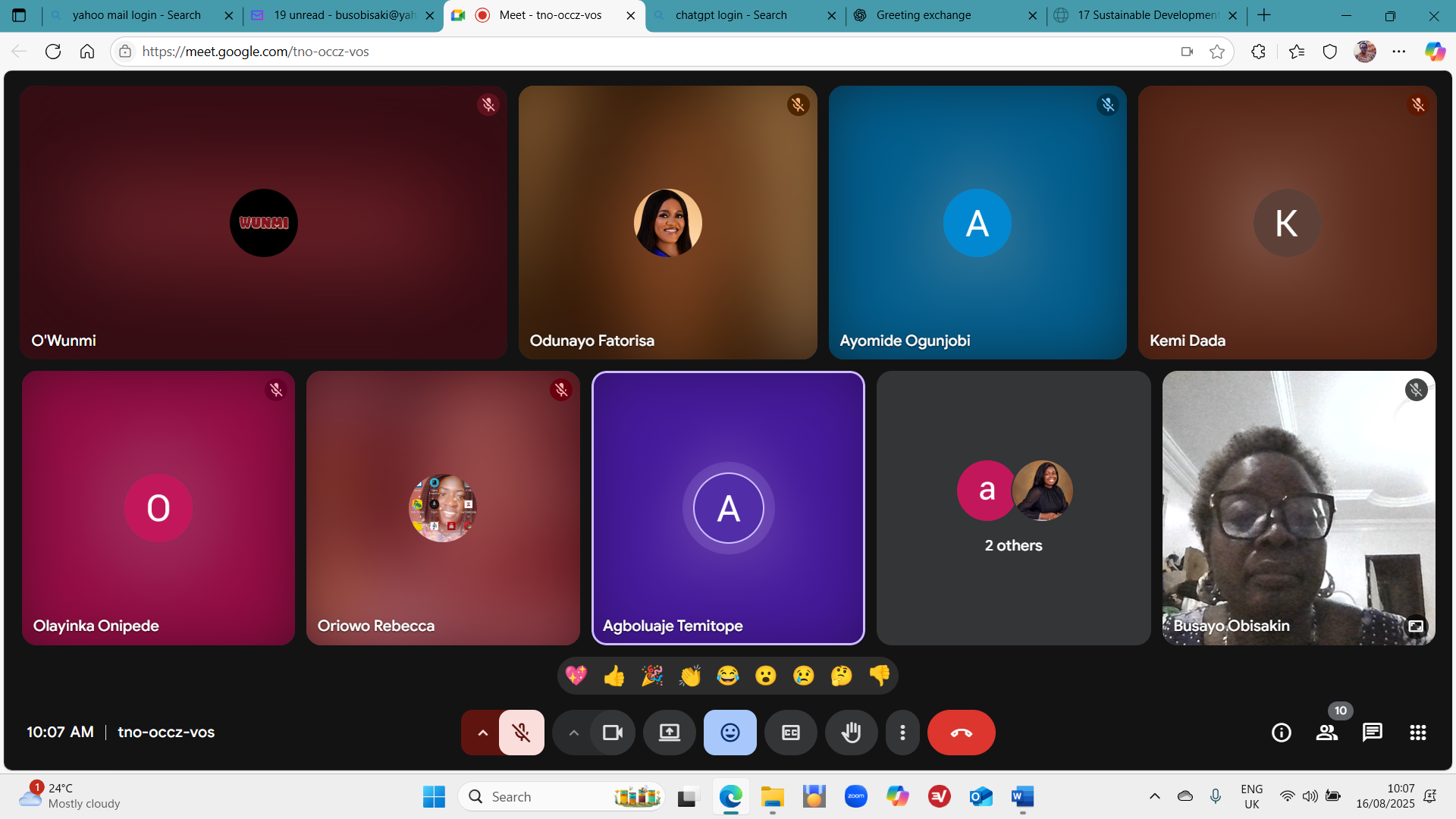This screenshot has height=819, width=1456.
Task: Click the raise hand icon
Action: (851, 733)
